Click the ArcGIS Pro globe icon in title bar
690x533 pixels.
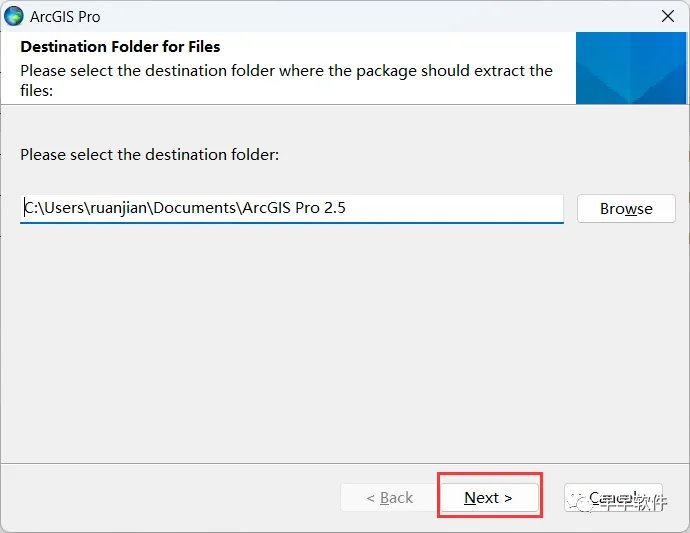click(x=15, y=16)
